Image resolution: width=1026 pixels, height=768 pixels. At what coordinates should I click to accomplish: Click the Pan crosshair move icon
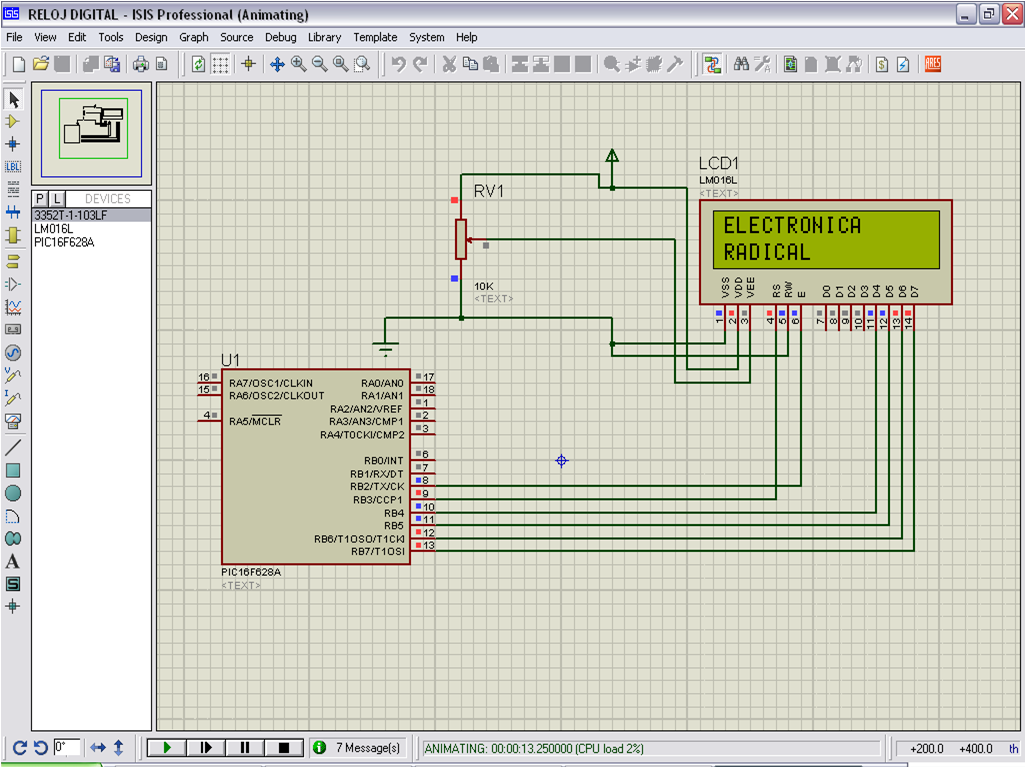pos(277,64)
